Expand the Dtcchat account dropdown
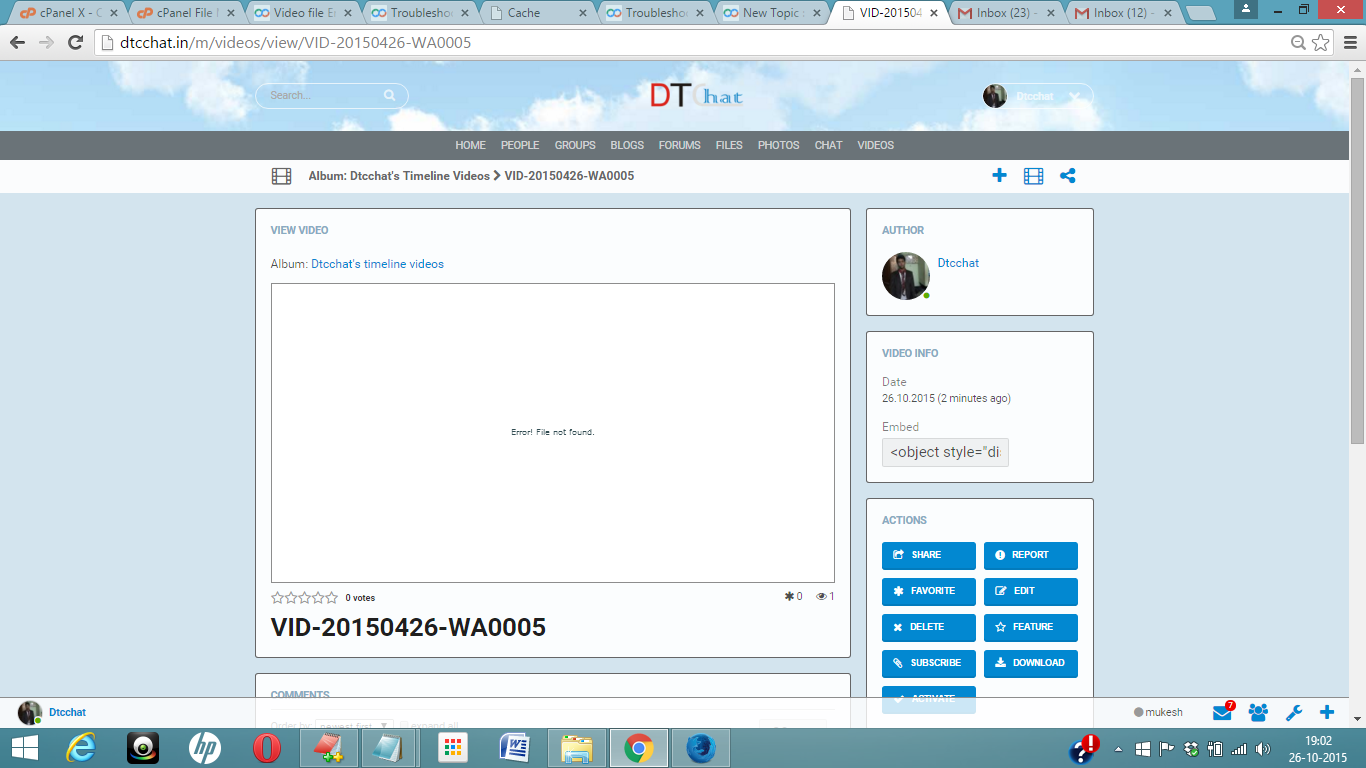The image size is (1366, 768). click(x=1073, y=97)
